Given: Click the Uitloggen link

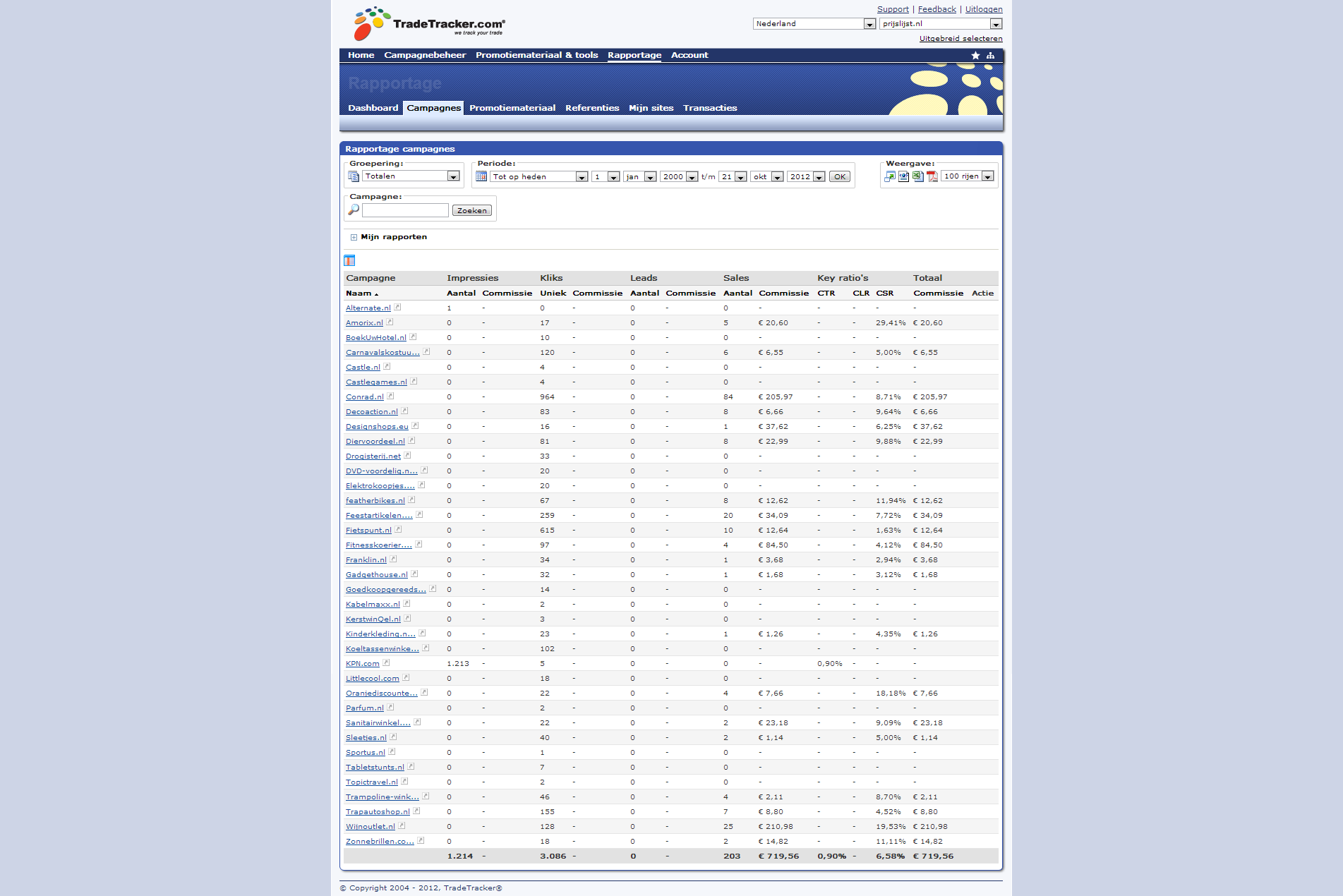Looking at the screenshot, I should 984,9.
